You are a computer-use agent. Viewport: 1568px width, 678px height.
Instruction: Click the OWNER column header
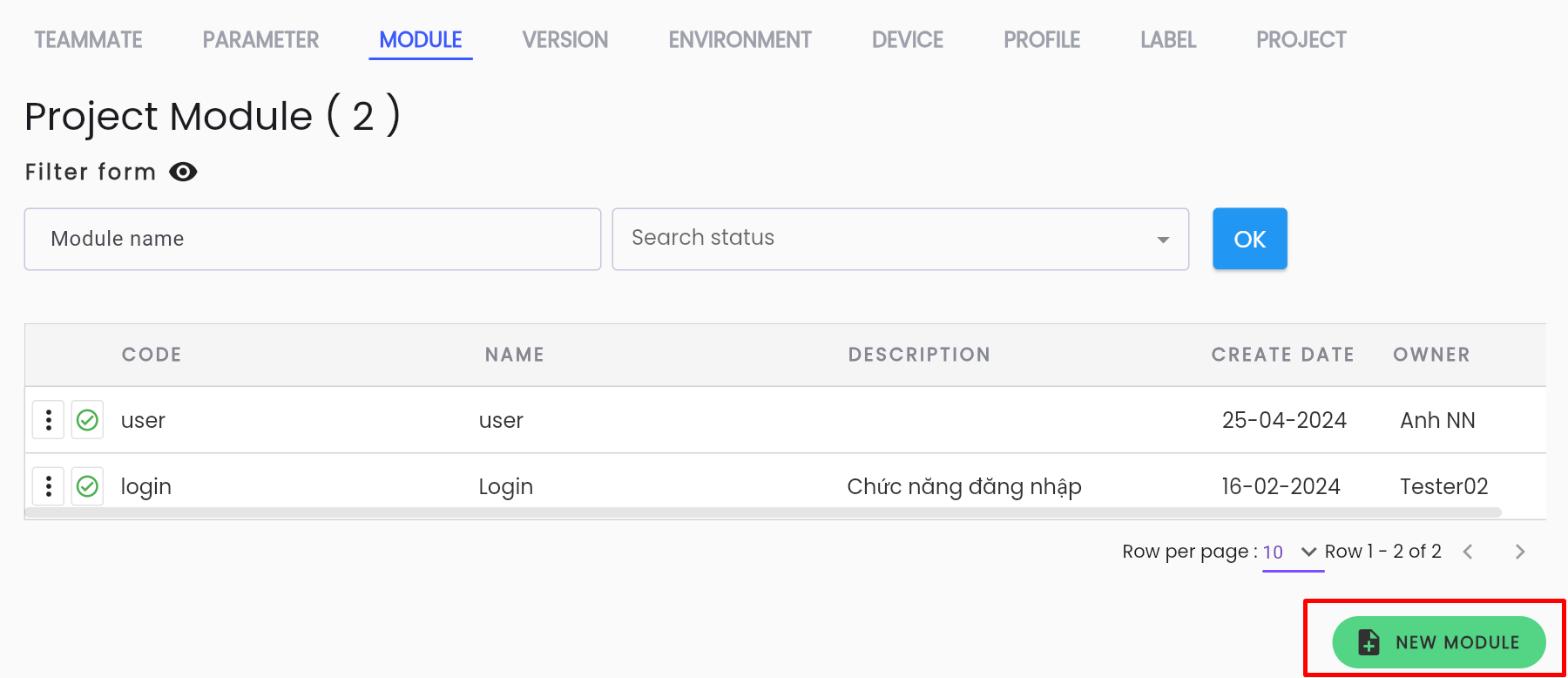[x=1431, y=355]
